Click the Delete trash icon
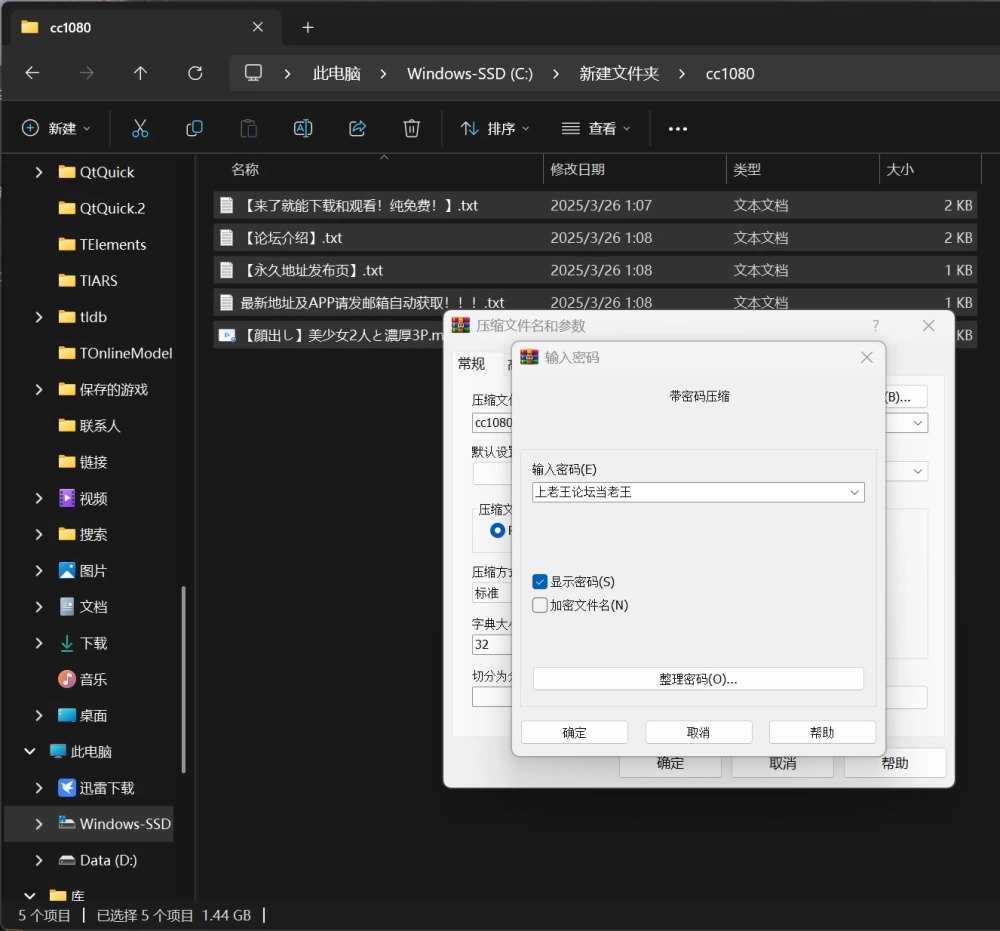1000x931 pixels. [x=411, y=129]
